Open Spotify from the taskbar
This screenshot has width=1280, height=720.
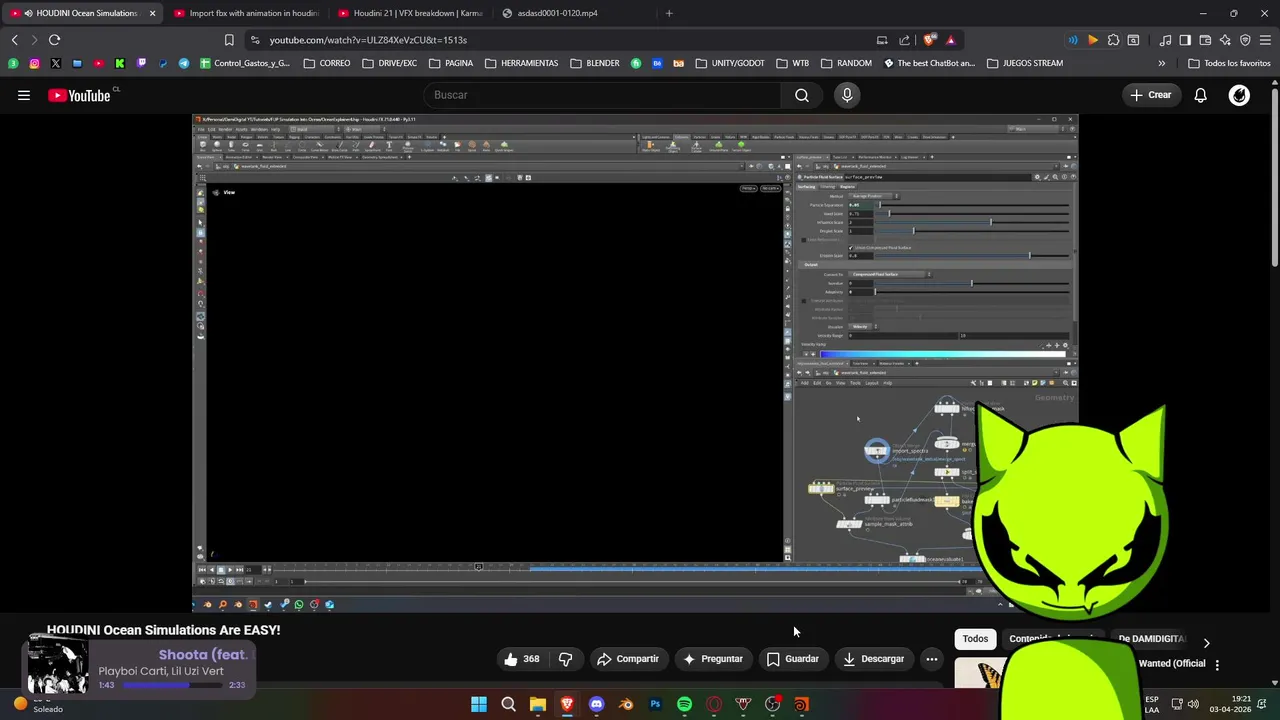coord(684,704)
